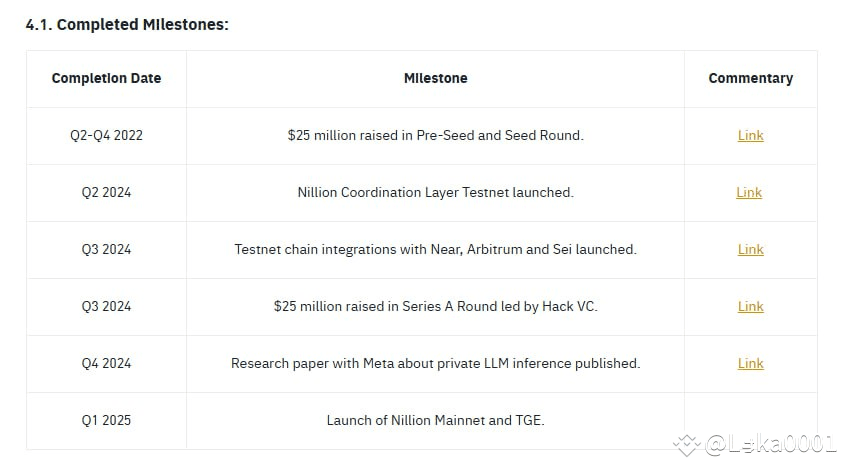The image size is (845, 466).
Task: Select the Milestone column header
Action: [435, 78]
